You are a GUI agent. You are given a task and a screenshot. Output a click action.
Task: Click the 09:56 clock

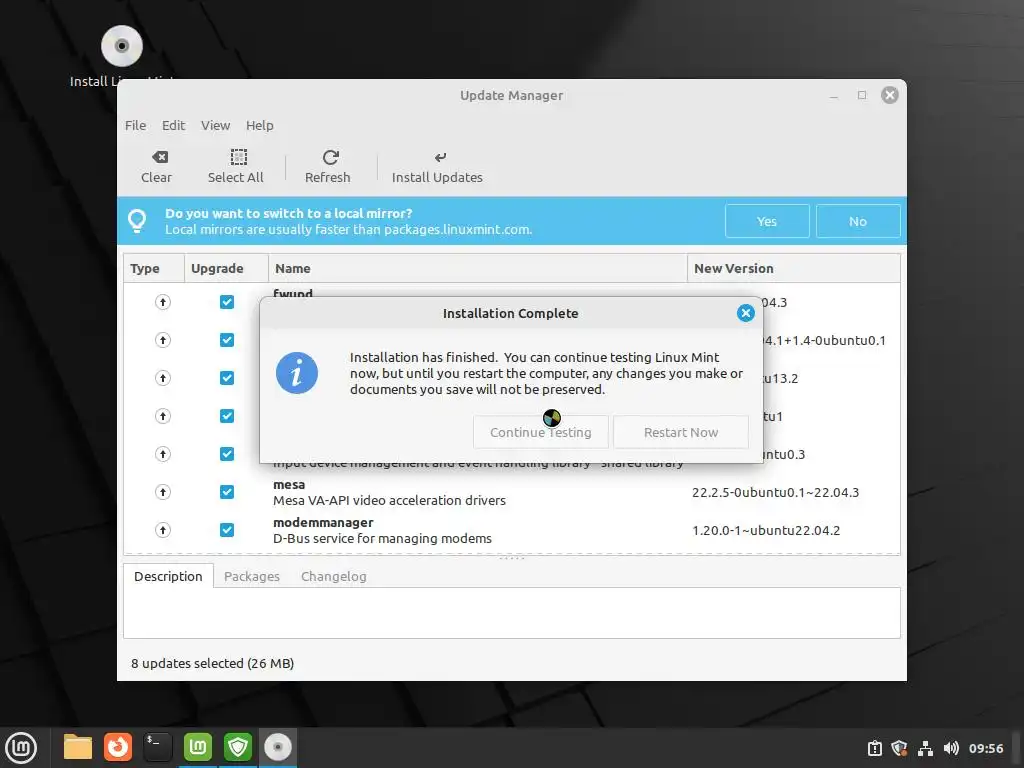985,748
